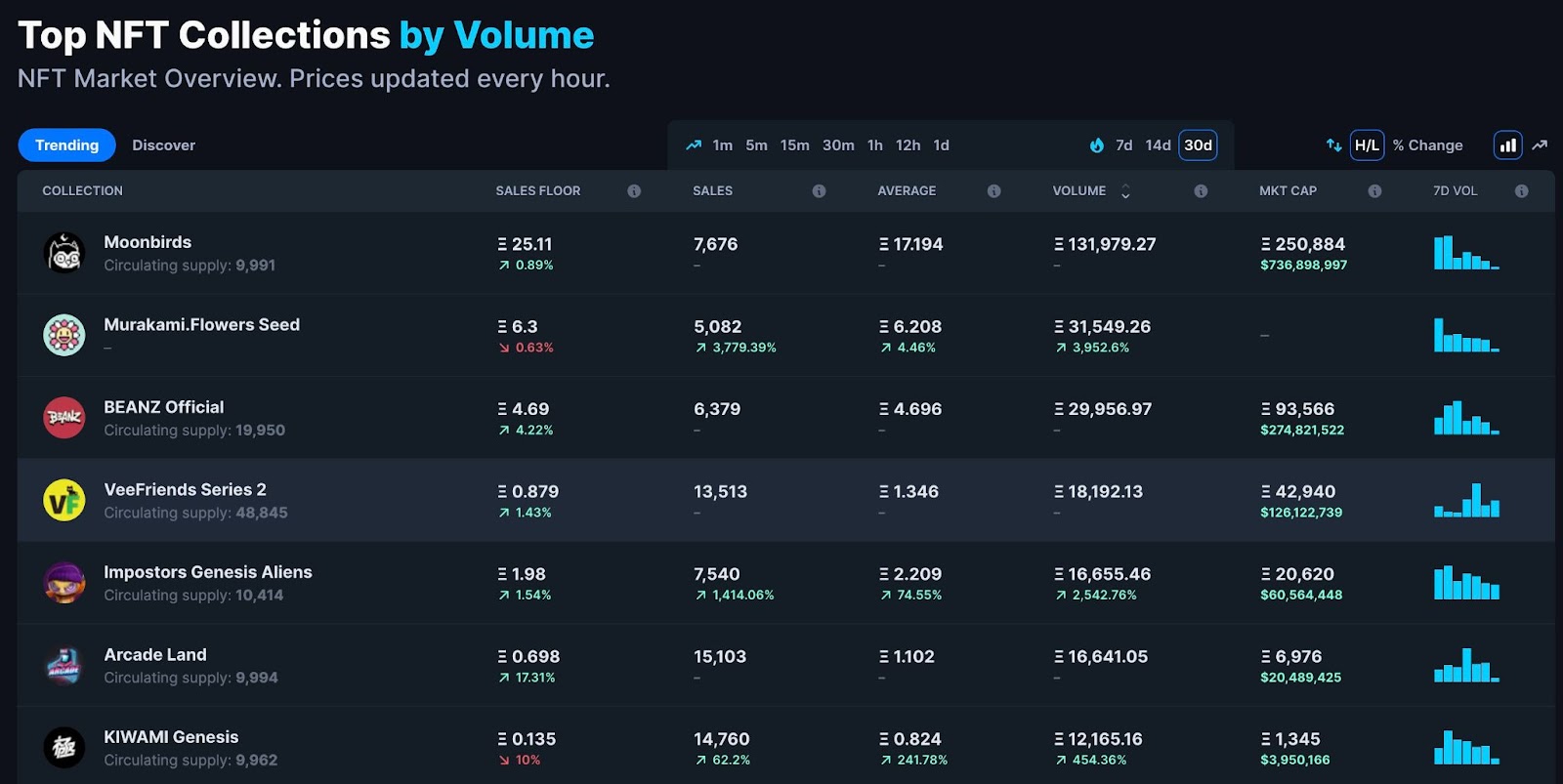1563x784 pixels.
Task: Open the Arcade Land collection link
Action: (x=154, y=655)
